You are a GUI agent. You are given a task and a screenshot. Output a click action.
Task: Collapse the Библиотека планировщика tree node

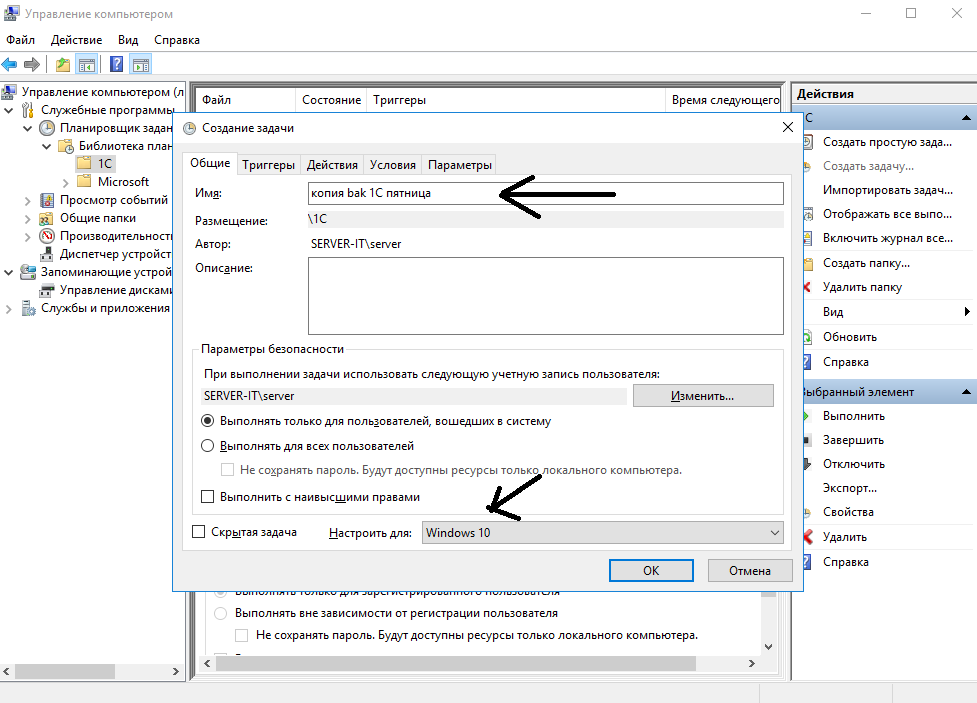(x=46, y=146)
